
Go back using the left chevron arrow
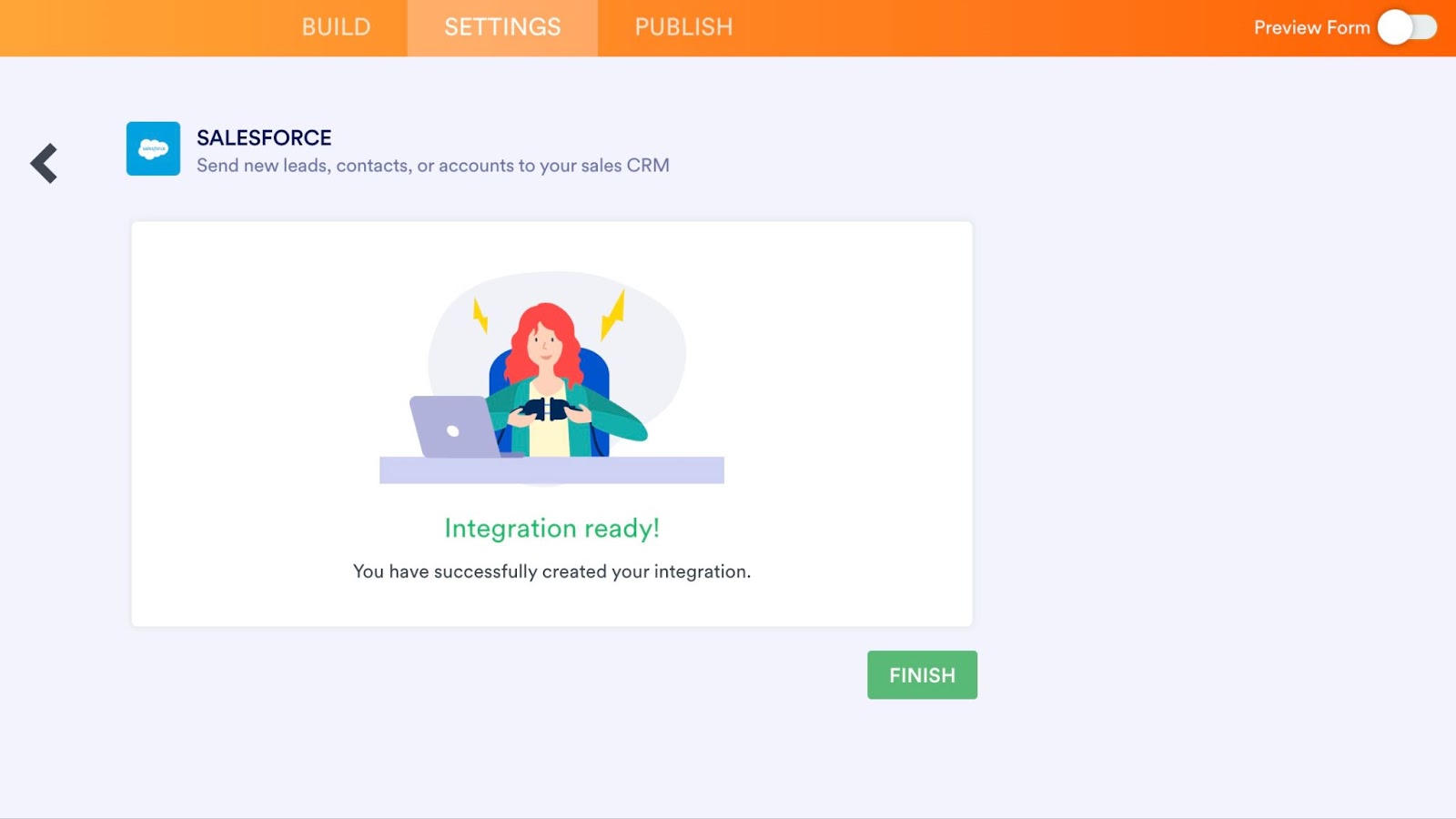click(x=44, y=164)
